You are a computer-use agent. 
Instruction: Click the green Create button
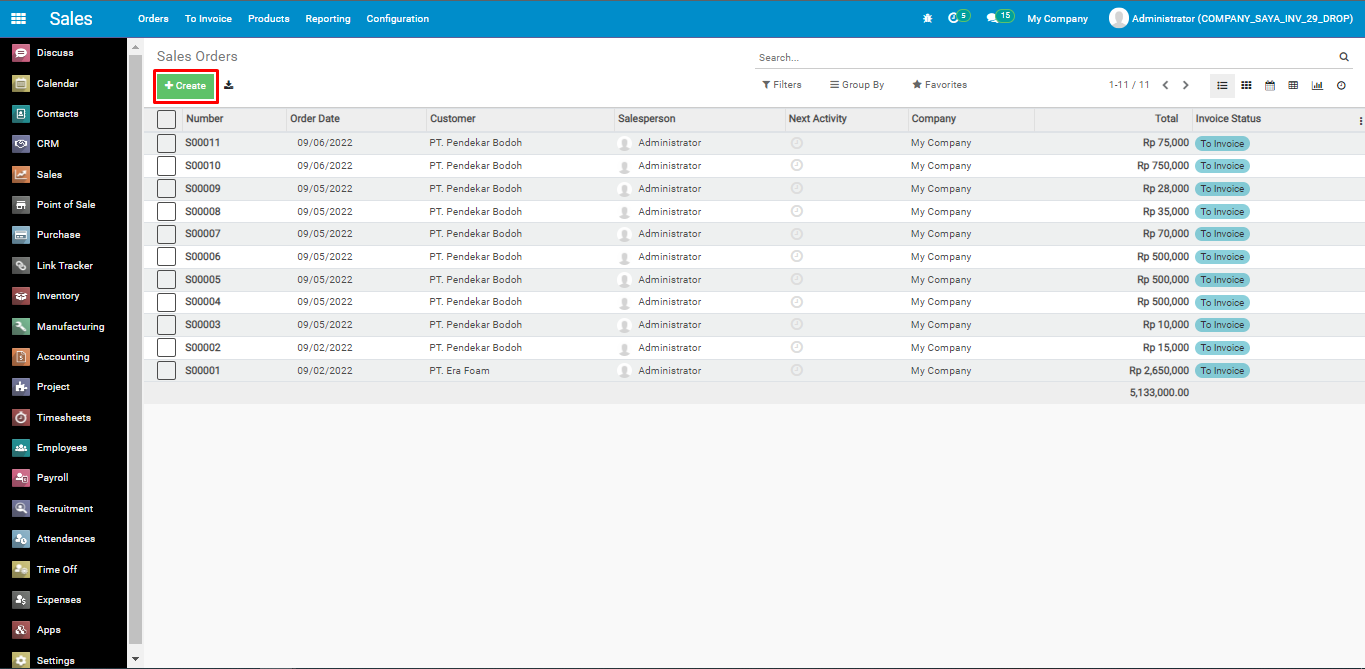[185, 86]
